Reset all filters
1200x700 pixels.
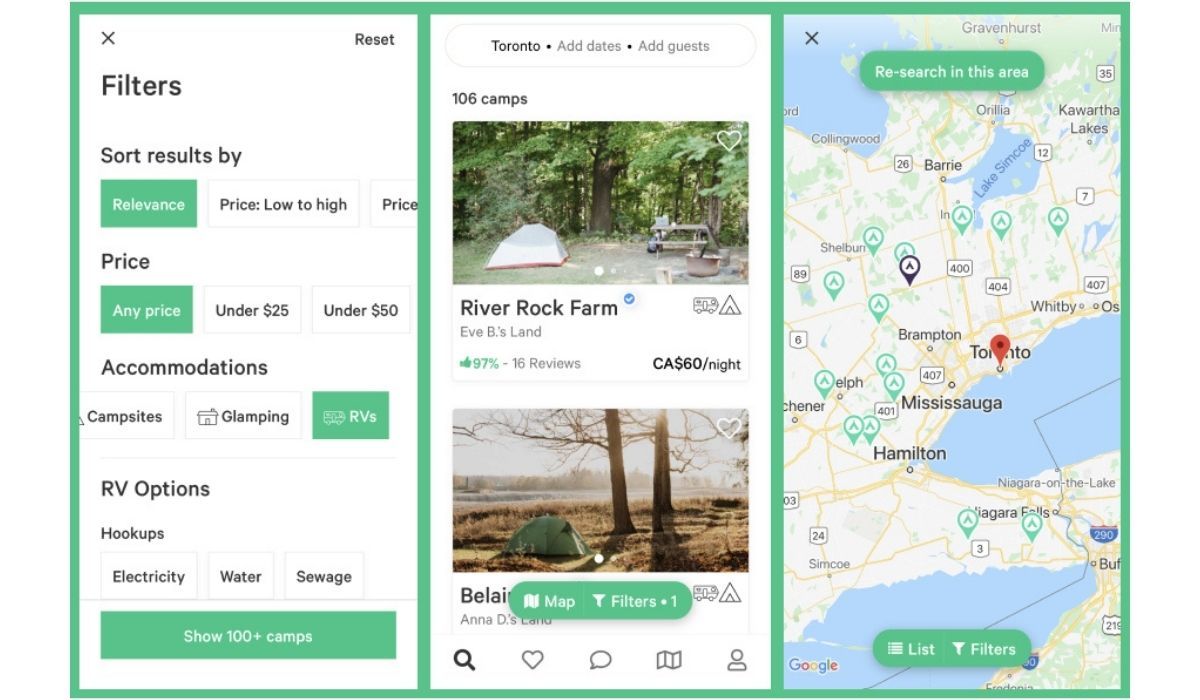(374, 40)
